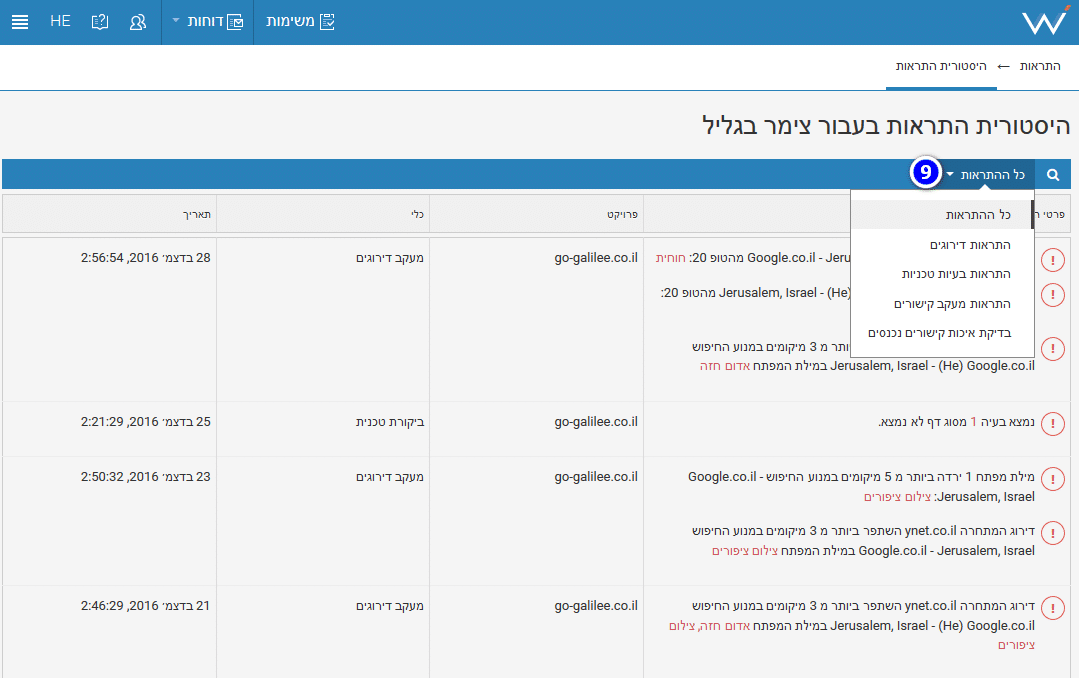Click 'מעקב דירוגים' in the 21 בדצמ׳ row
The image size is (1079, 678).
(x=389, y=606)
